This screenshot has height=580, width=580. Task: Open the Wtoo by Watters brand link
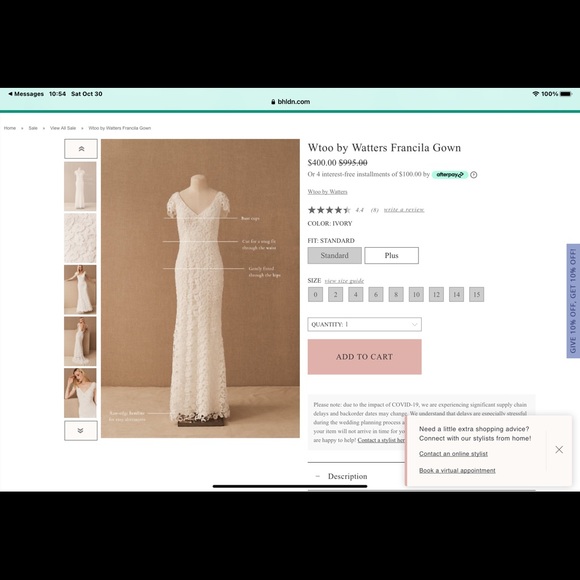point(327,192)
